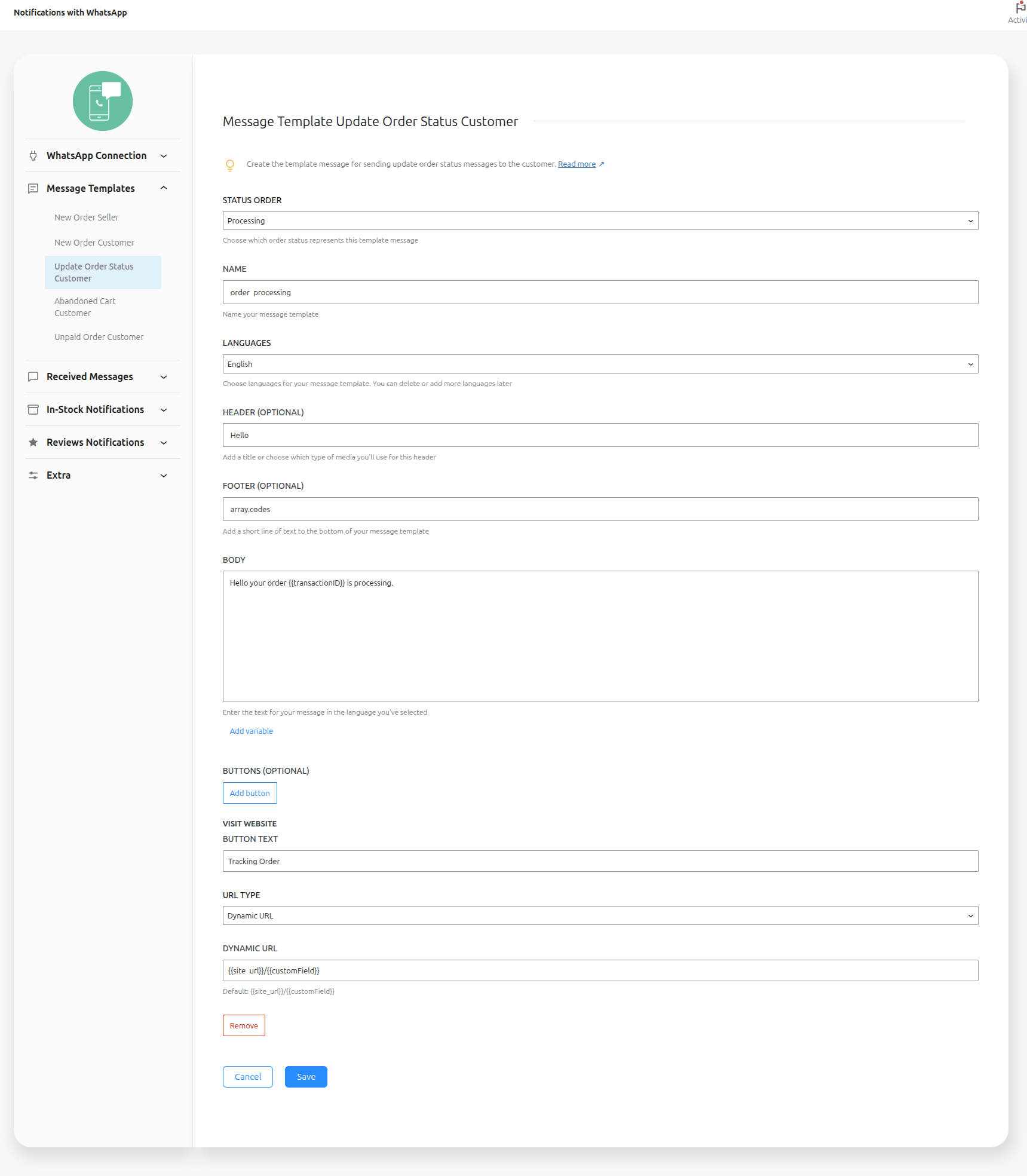Click the In-Stock Notifications box icon
Screen dimensions: 1027x1176
[33, 410]
